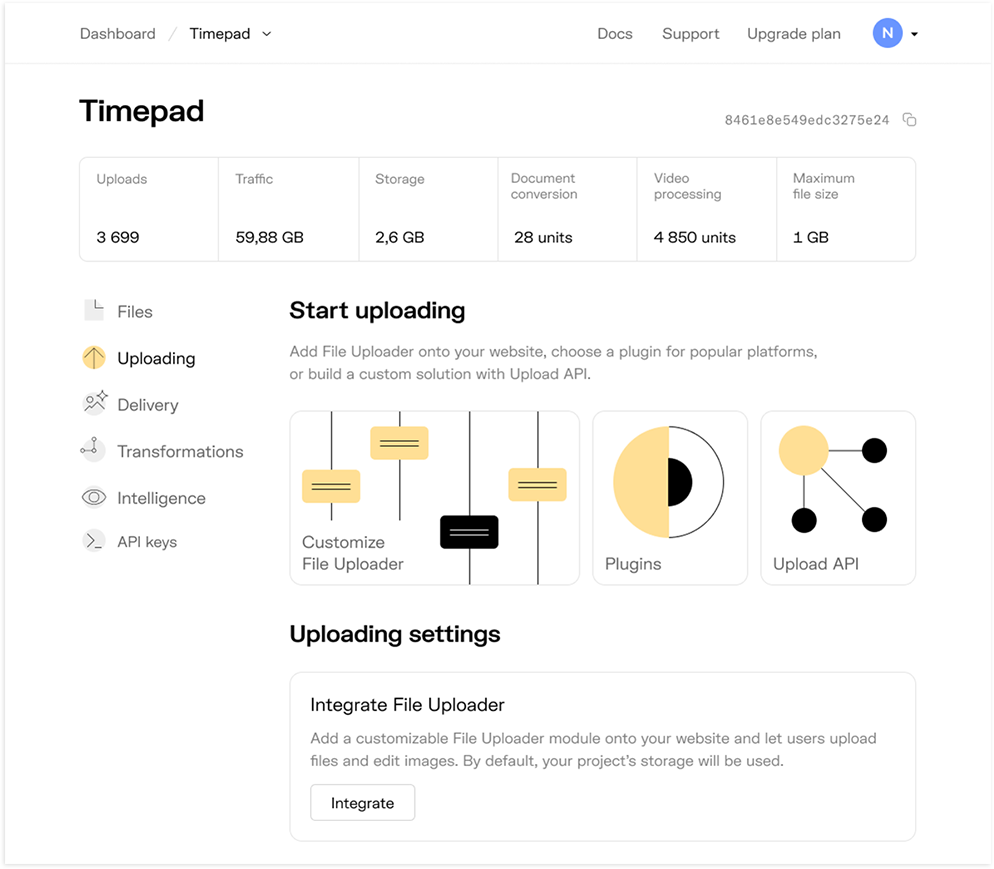This screenshot has height=869, width=994.
Task: Open the Docs link in the header
Action: pos(614,34)
